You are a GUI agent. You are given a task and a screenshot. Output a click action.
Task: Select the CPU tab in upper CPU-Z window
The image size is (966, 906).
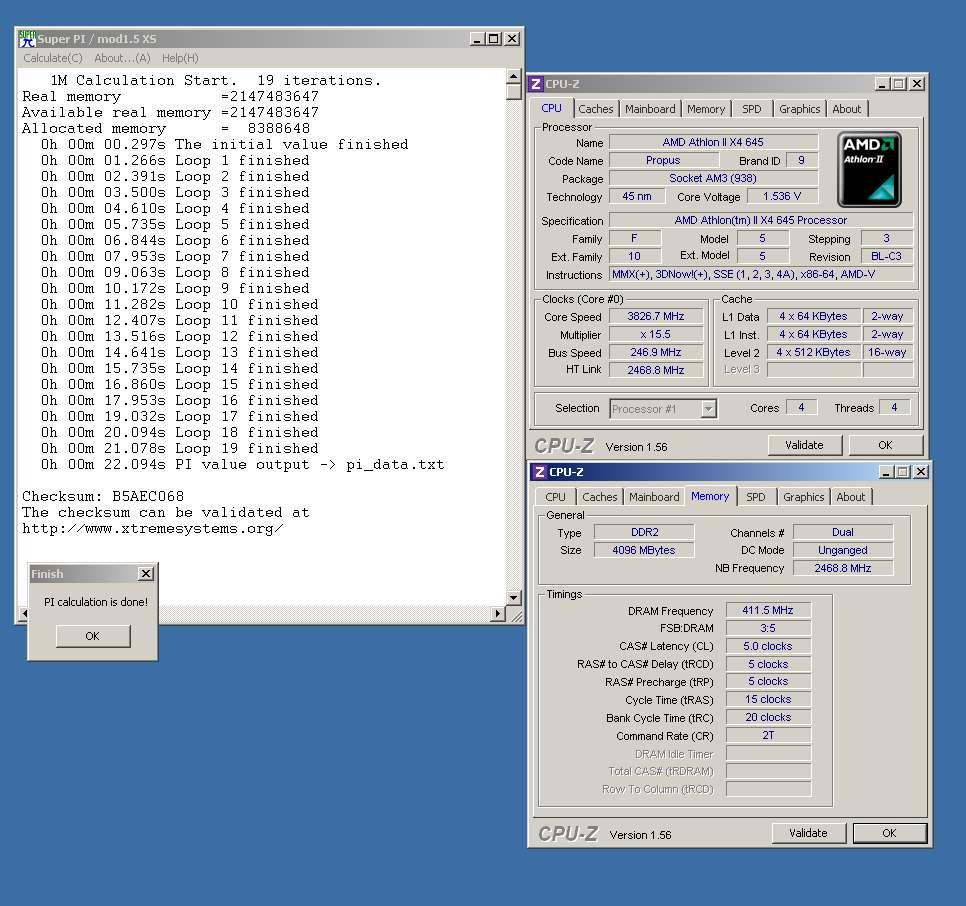tap(551, 108)
